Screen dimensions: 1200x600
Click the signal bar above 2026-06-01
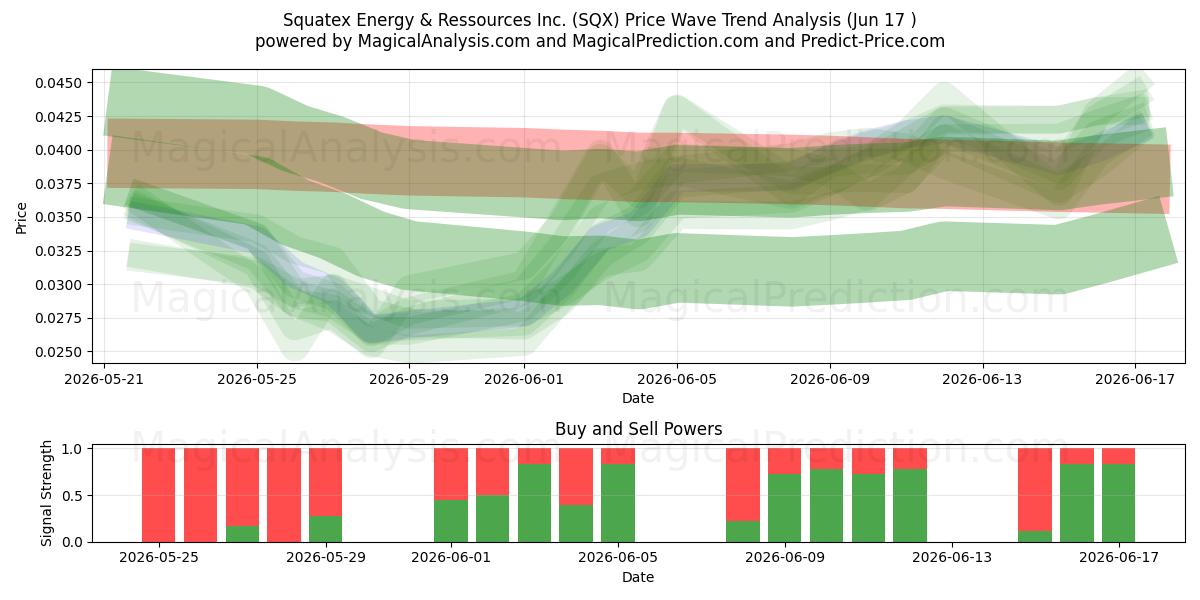[x=451, y=495]
